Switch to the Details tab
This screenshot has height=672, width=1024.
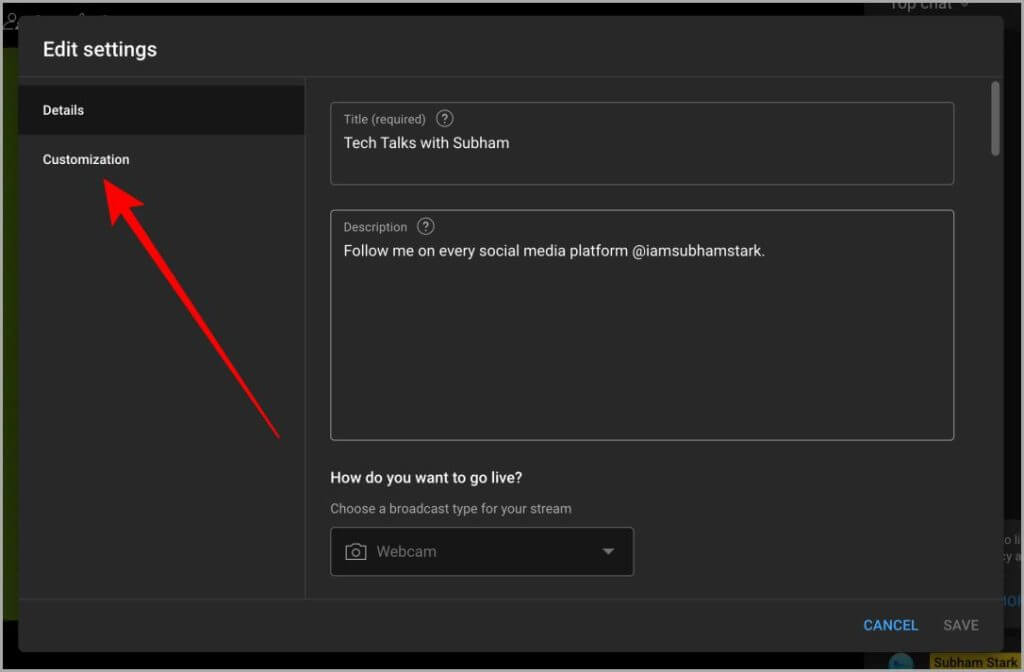[161, 110]
